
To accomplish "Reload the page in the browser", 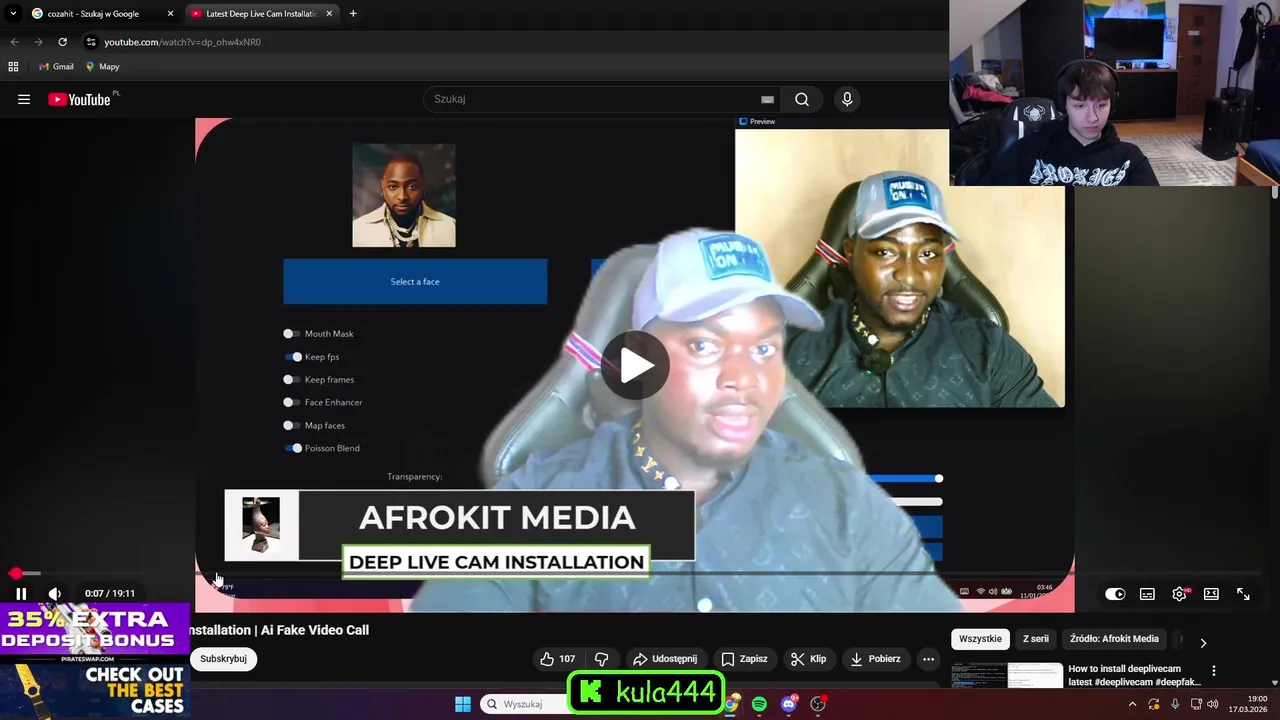I will point(62,42).
